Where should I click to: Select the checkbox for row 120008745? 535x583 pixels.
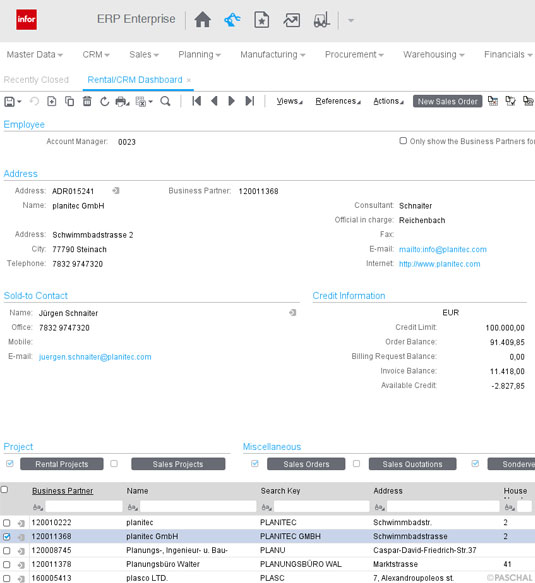coord(7,551)
